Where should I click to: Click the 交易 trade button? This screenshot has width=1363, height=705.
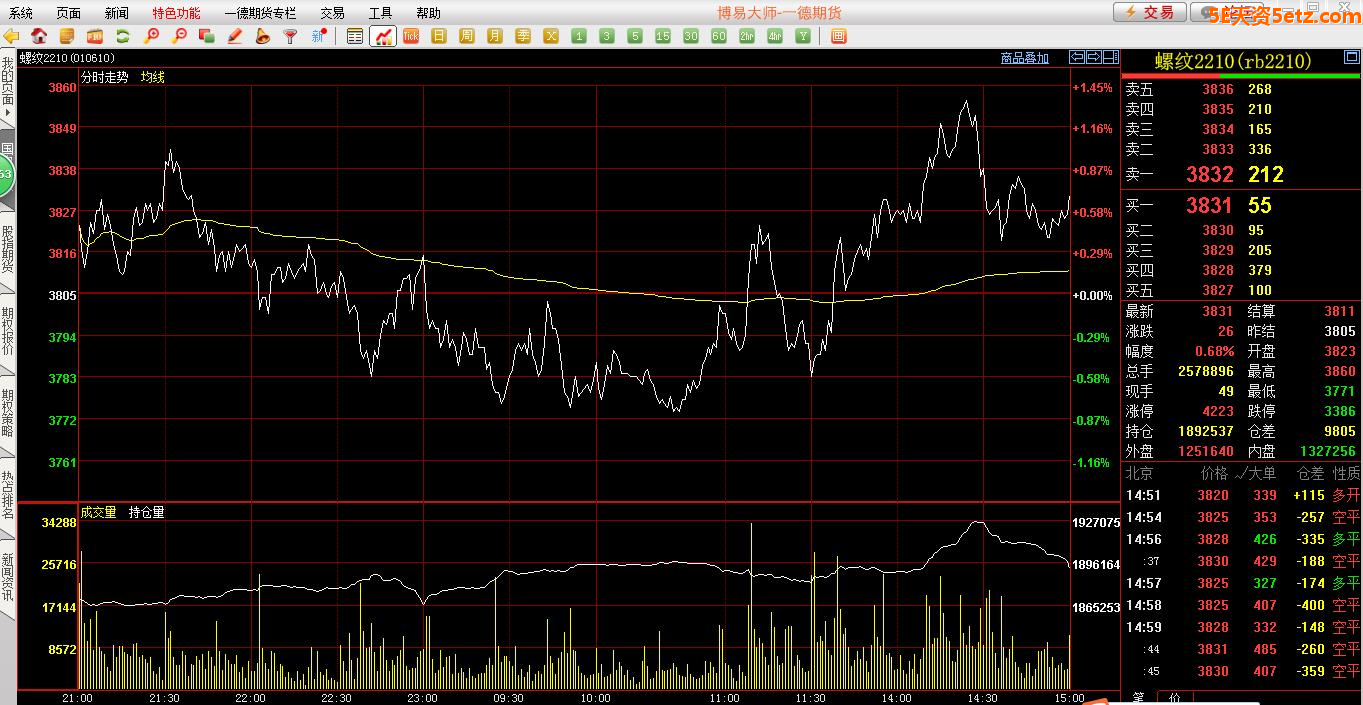tap(1150, 12)
